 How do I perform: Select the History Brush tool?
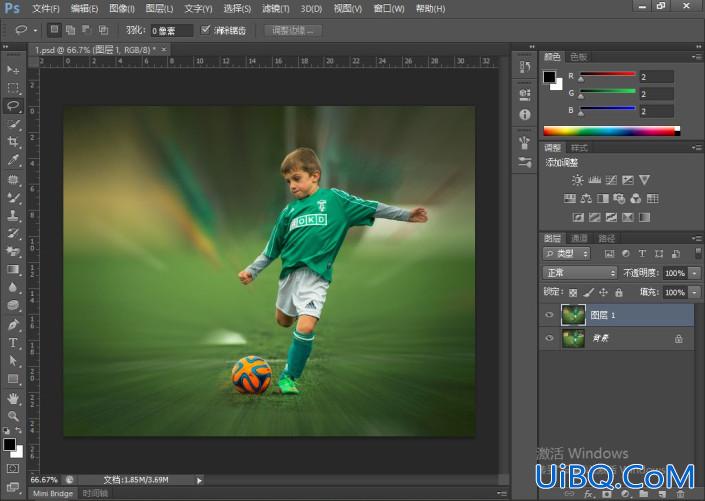point(13,233)
